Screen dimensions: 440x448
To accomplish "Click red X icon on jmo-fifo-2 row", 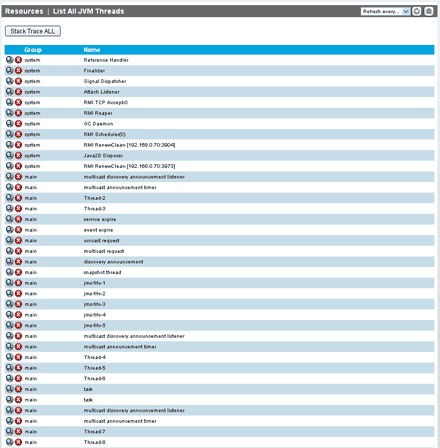I will 18,294.
